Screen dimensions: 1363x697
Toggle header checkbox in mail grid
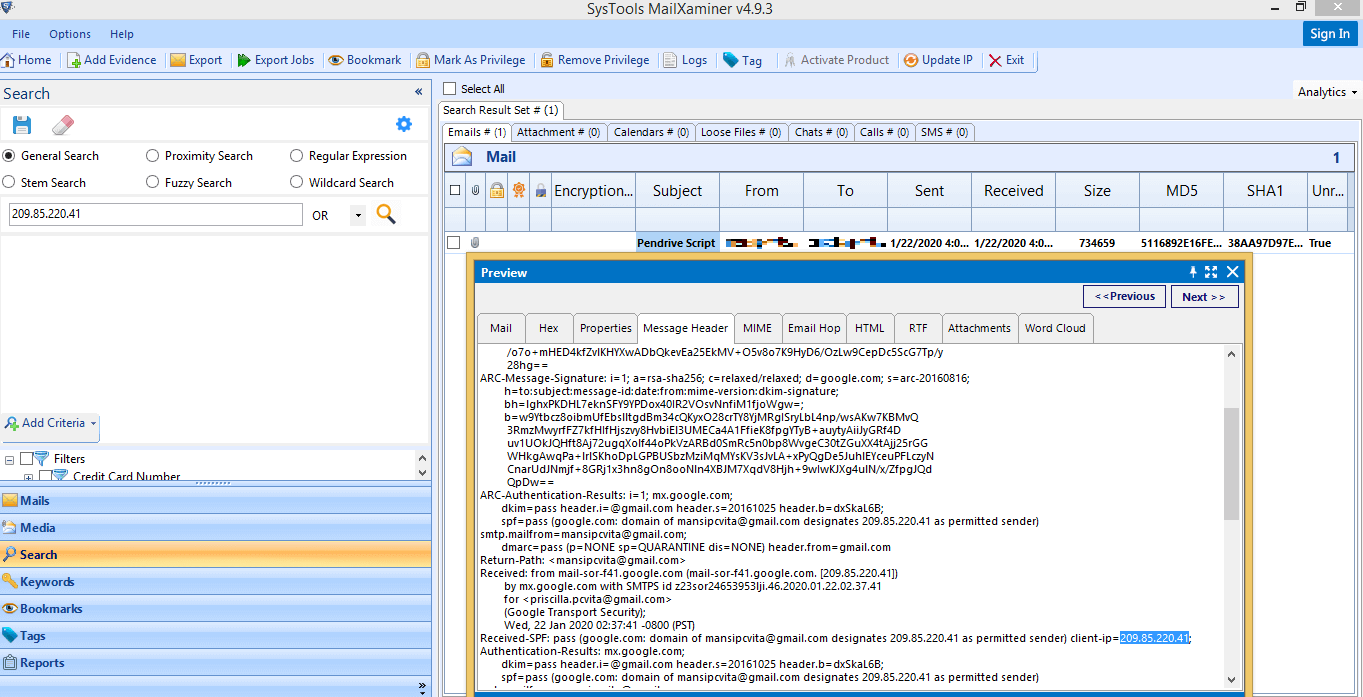(456, 190)
